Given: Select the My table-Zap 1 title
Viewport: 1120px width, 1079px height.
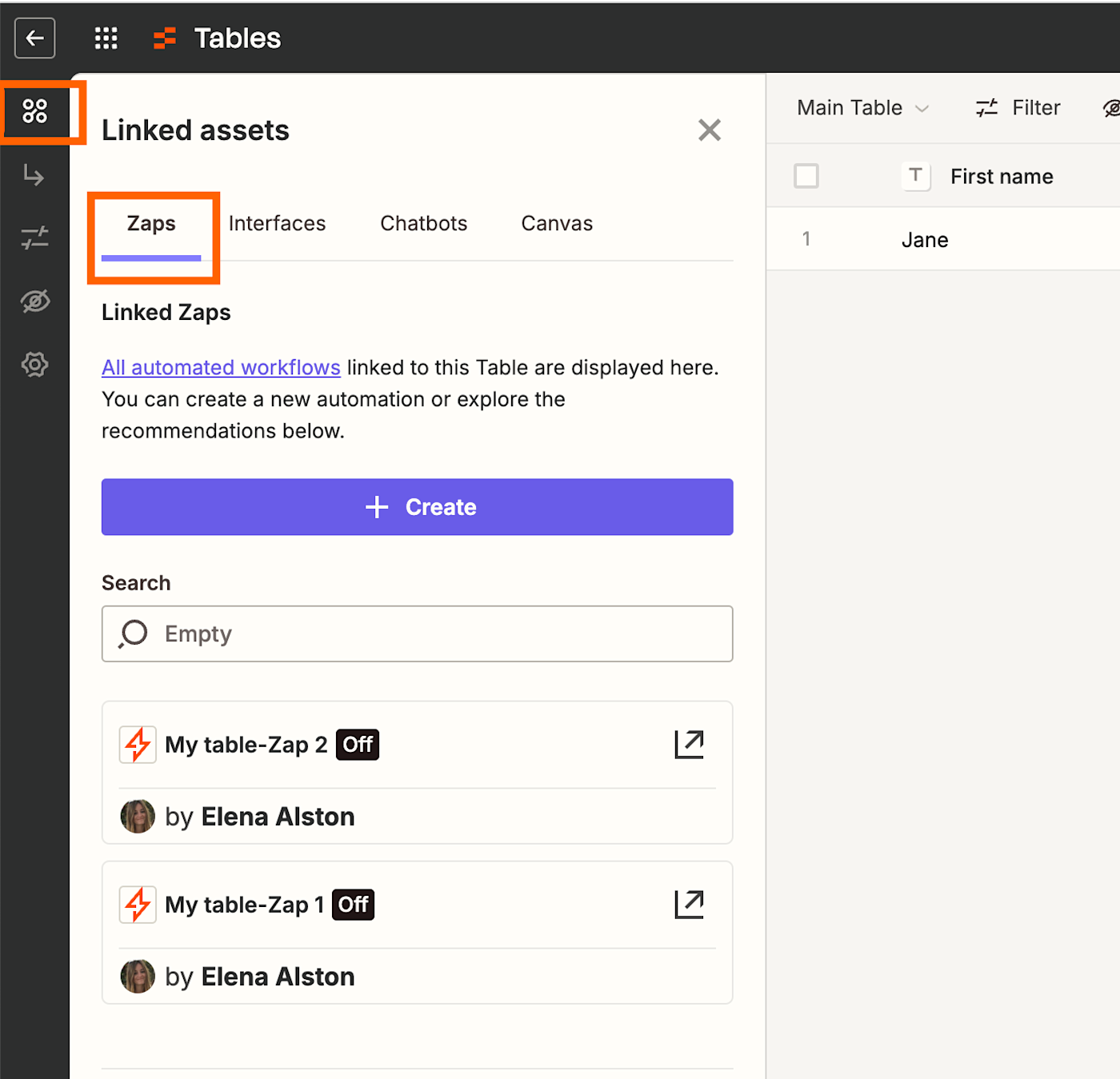Looking at the screenshot, I should pos(245,905).
